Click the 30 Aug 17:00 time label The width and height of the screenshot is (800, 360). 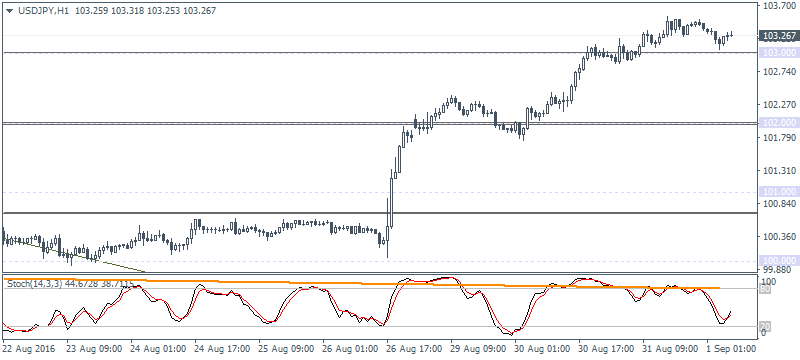tap(607, 349)
